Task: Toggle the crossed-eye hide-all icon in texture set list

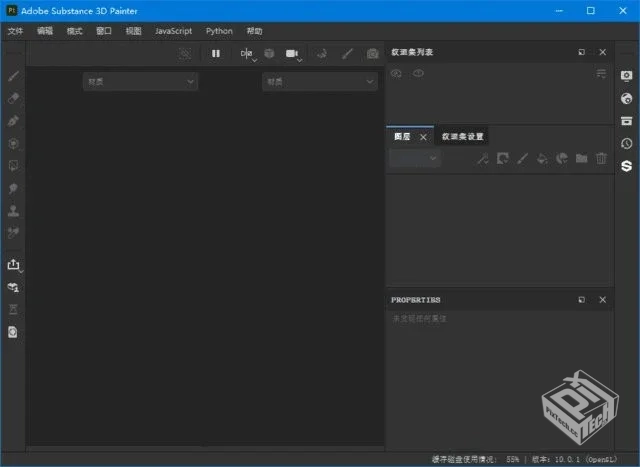Action: [396, 73]
